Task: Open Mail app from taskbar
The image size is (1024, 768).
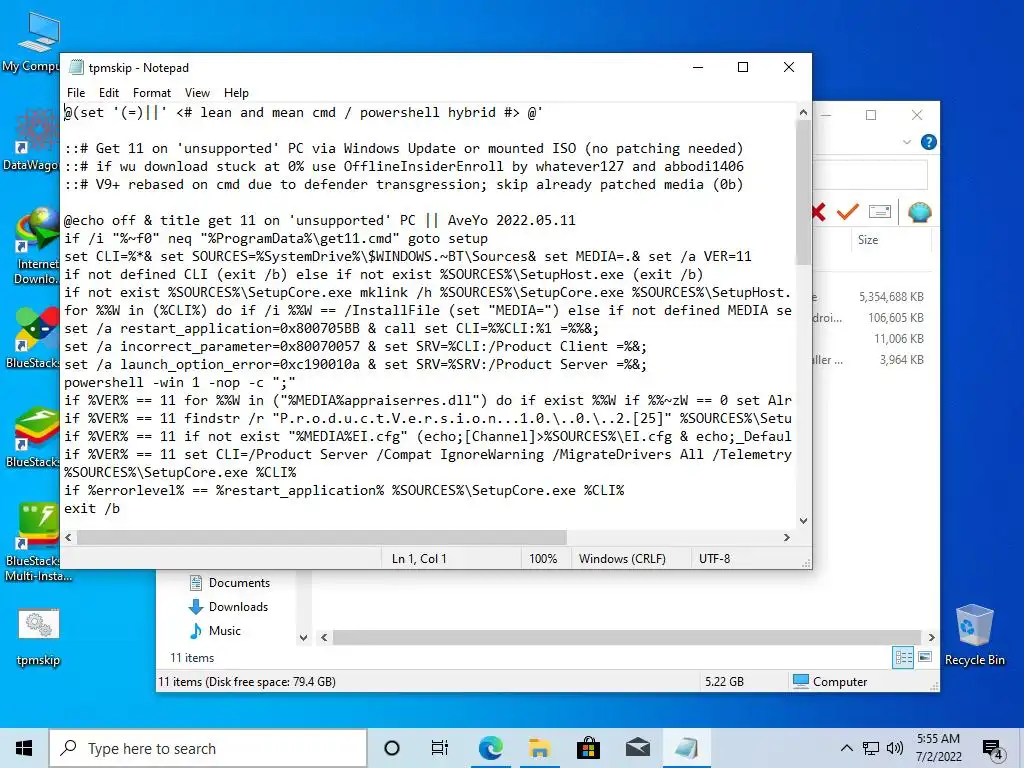Action: coord(637,748)
